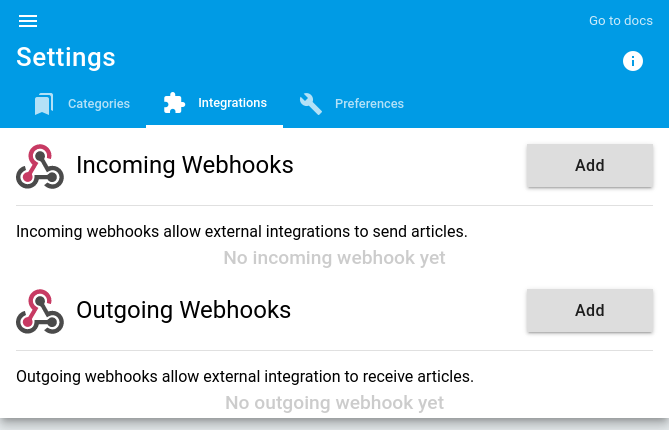Click the Incoming Webhooks heading
The image size is (669, 430).
185,165
